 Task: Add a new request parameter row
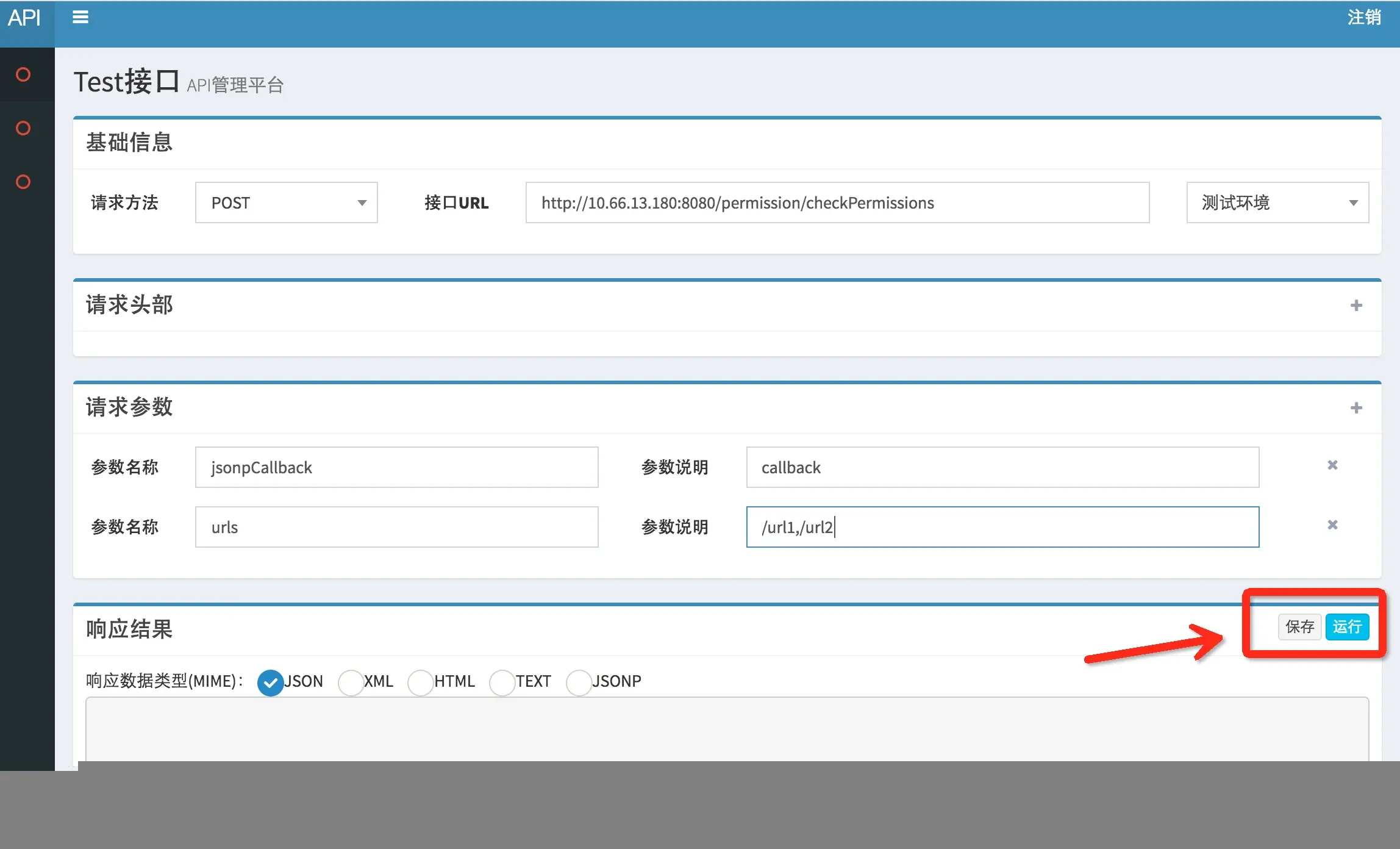[1356, 407]
